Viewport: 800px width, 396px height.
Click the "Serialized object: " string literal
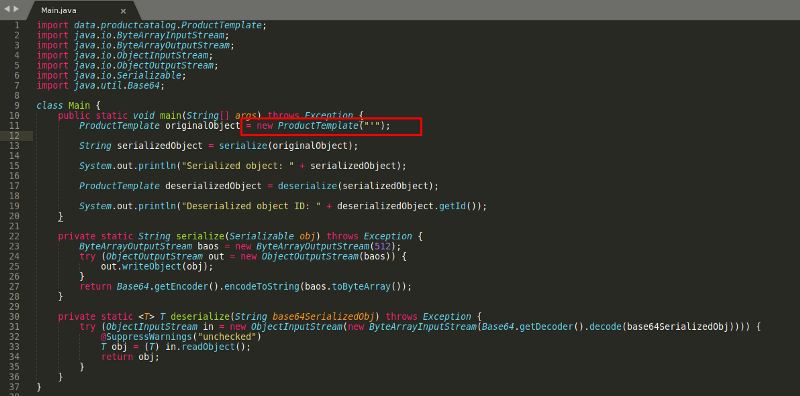point(245,166)
